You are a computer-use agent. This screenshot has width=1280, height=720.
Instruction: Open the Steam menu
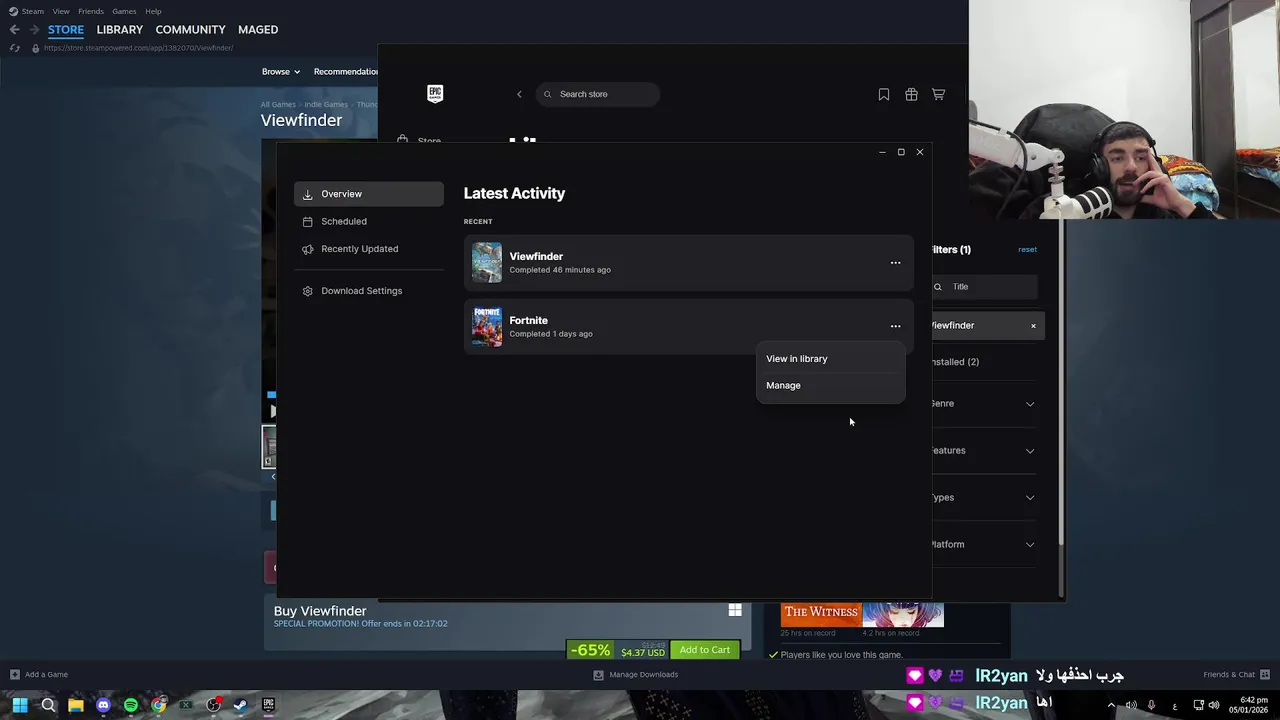coord(33,11)
